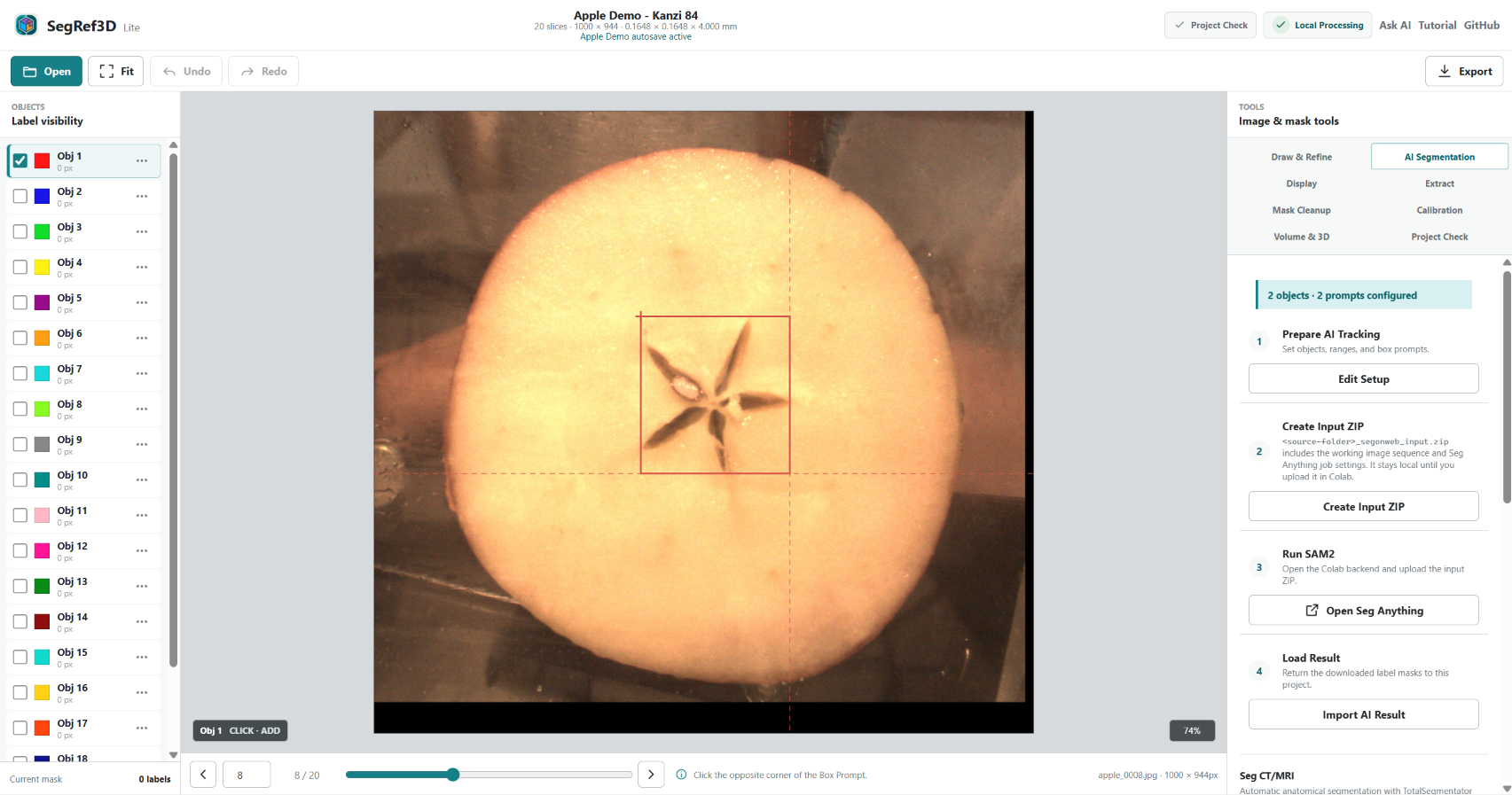Click the Edit Setup button
This screenshot has width=1512, height=795.
click(1363, 378)
